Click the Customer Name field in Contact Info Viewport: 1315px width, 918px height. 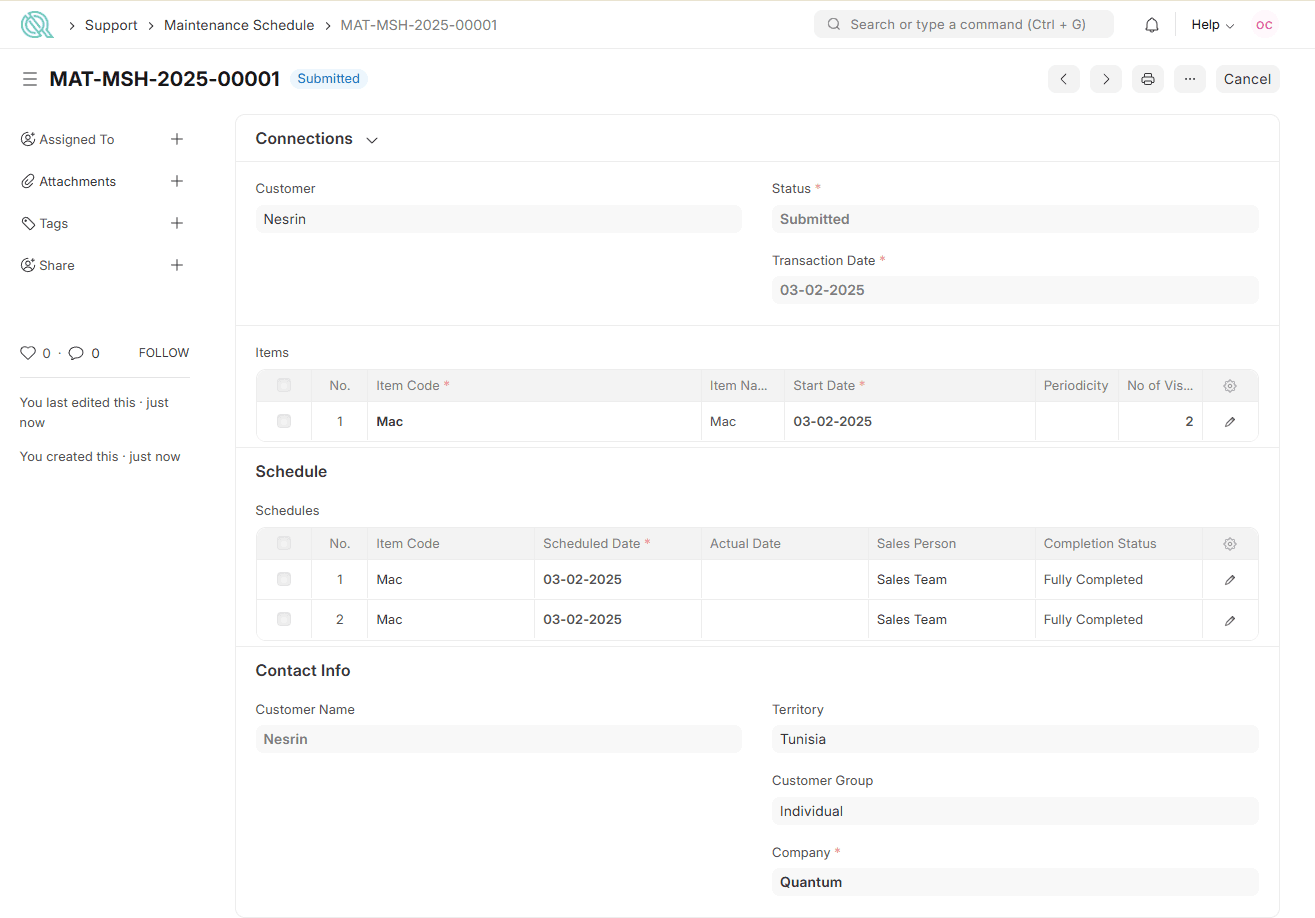(498, 739)
